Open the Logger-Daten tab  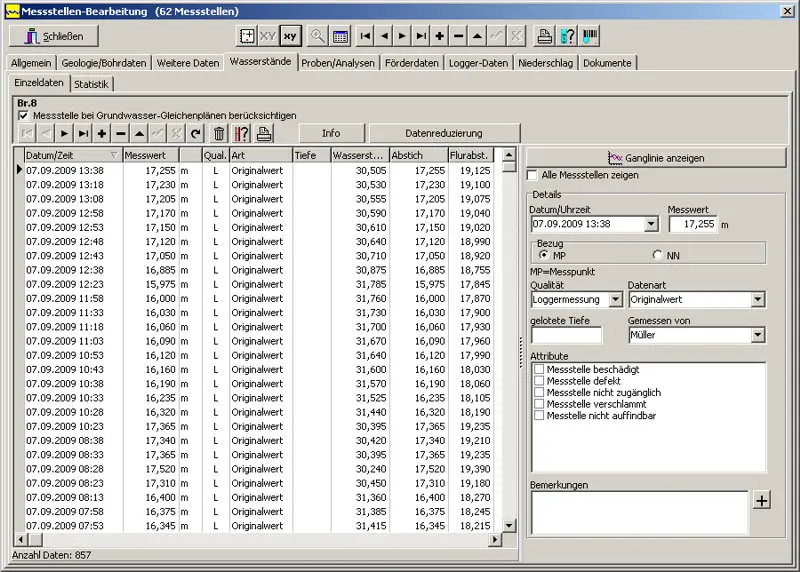(x=478, y=63)
